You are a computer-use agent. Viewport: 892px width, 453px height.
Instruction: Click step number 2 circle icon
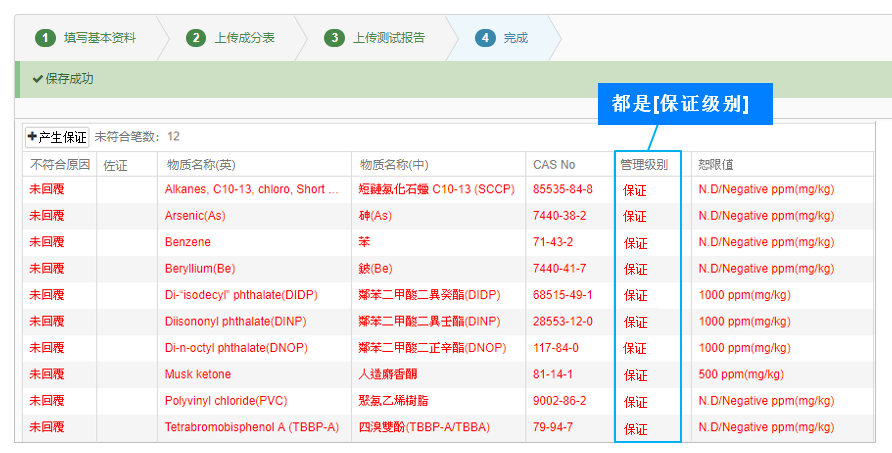(196, 38)
